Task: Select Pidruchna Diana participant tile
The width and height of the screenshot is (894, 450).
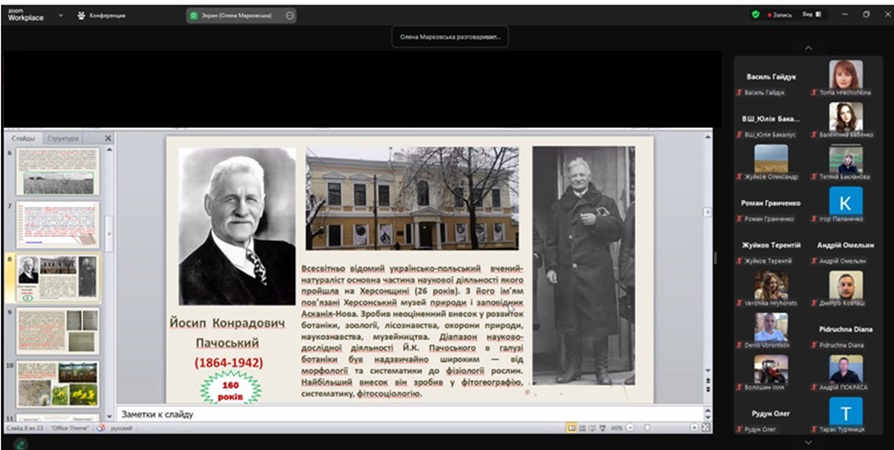Action: click(846, 330)
